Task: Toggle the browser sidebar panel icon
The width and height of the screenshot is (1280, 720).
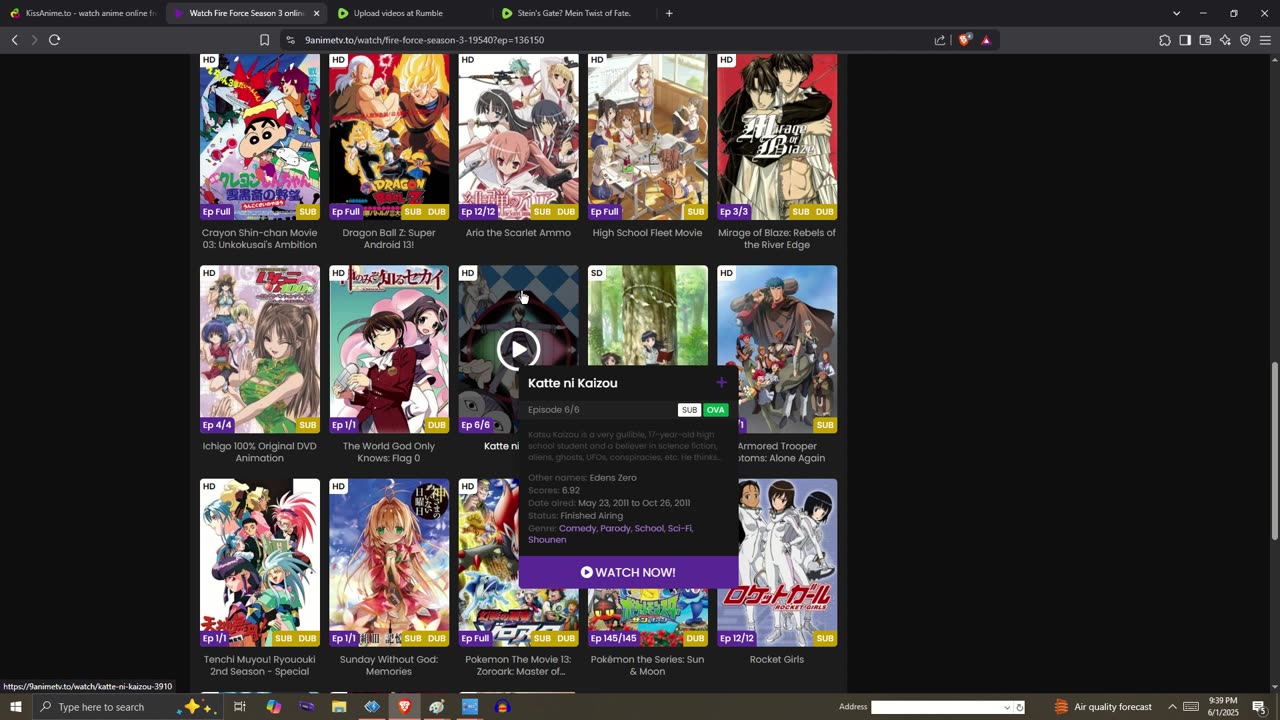Action: [x=1185, y=40]
